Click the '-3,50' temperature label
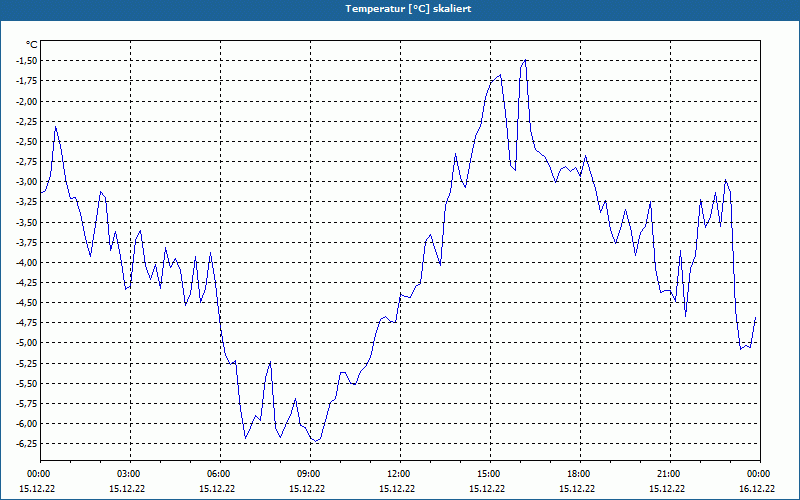 [28, 222]
